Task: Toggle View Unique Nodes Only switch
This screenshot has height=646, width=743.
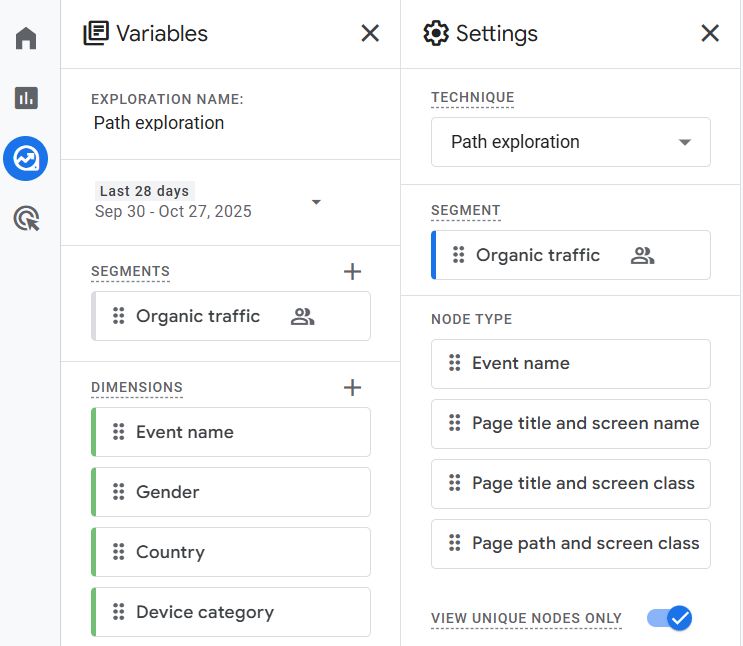Action: pyautogui.click(x=670, y=618)
